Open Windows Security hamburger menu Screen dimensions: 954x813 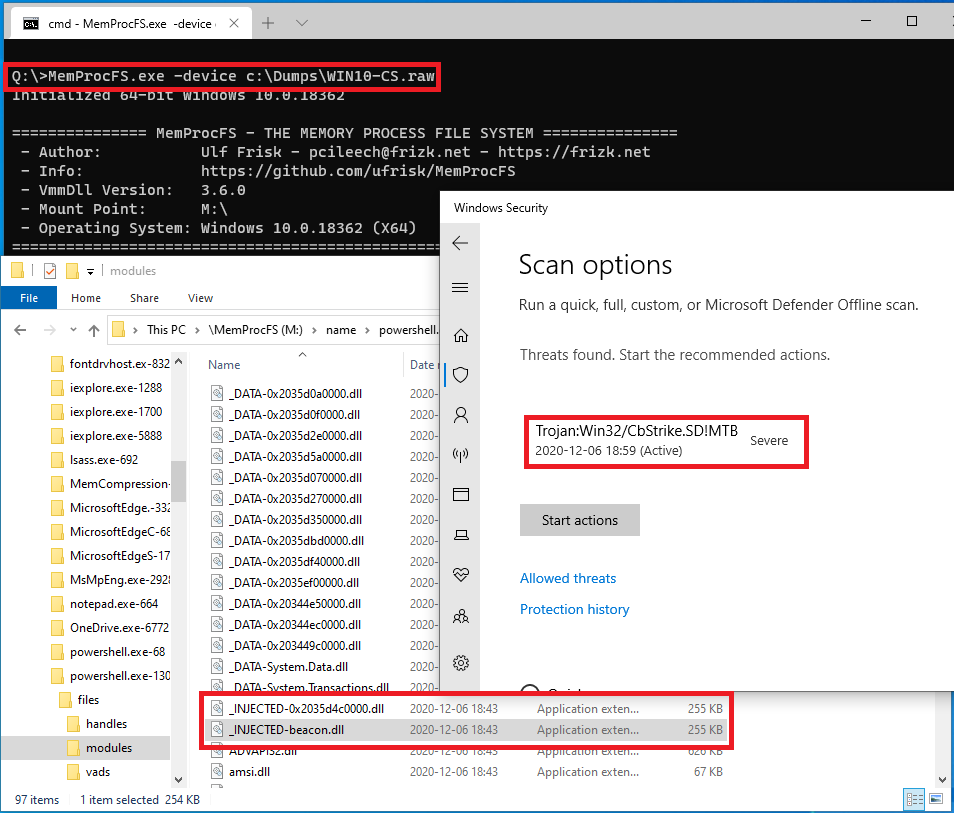coord(460,287)
